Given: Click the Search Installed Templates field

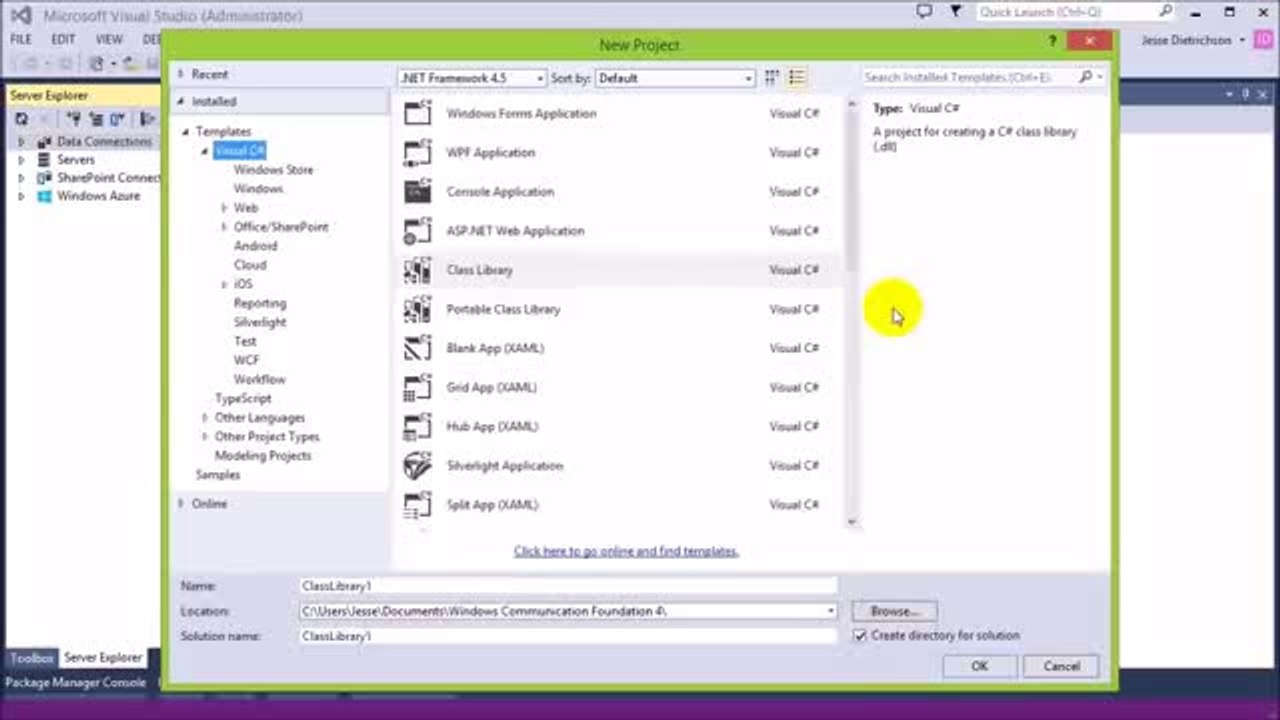Looking at the screenshot, I should 970,77.
